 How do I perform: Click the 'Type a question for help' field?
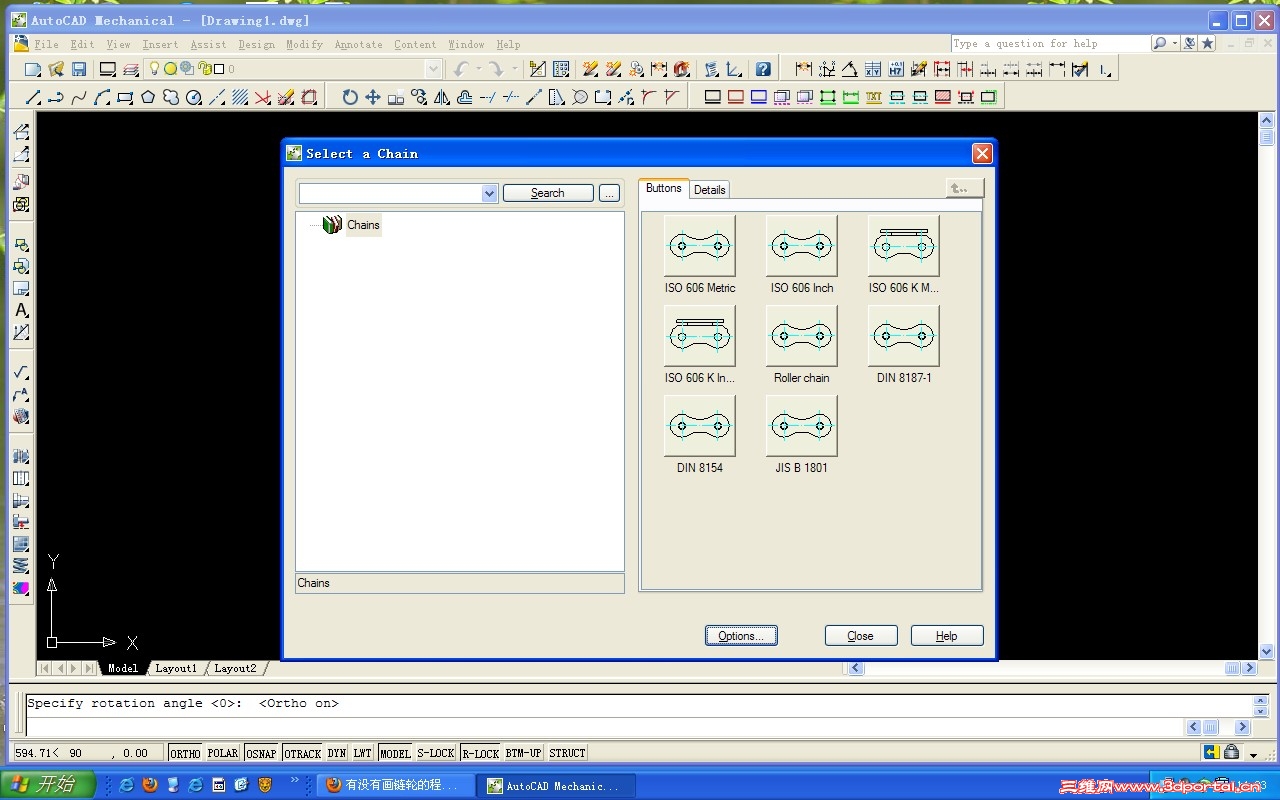coord(1050,43)
